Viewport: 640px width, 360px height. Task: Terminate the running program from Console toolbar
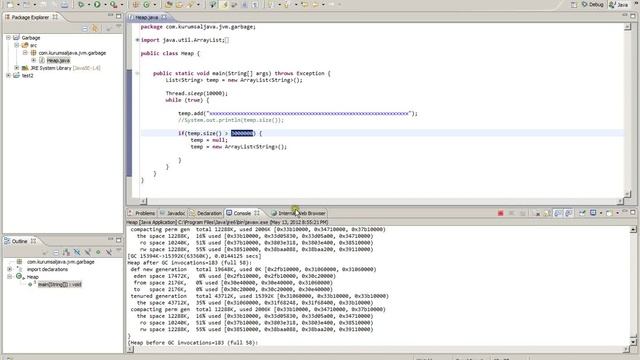click(x=500, y=213)
